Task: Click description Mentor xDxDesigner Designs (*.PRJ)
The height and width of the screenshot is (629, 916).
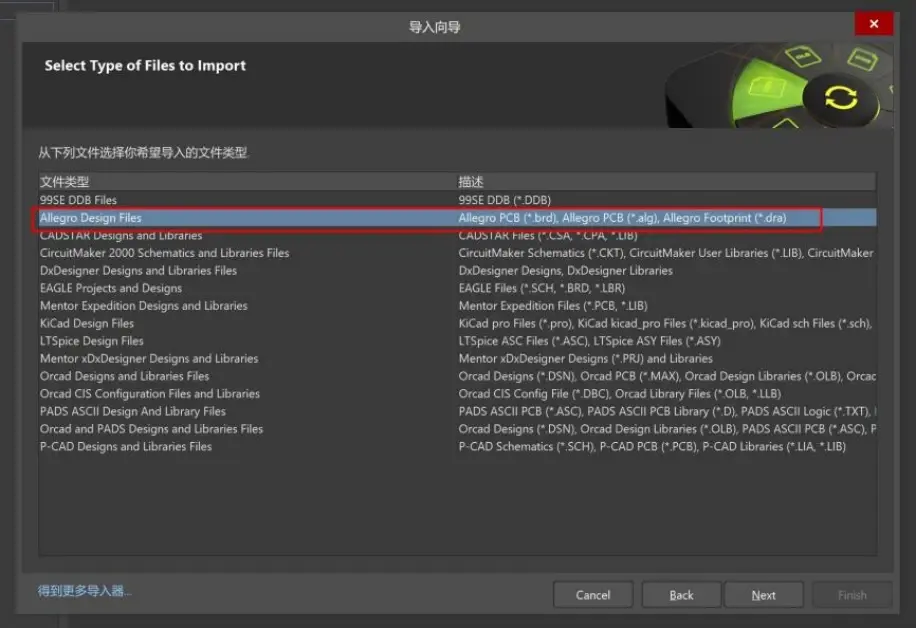Action: (x=585, y=358)
